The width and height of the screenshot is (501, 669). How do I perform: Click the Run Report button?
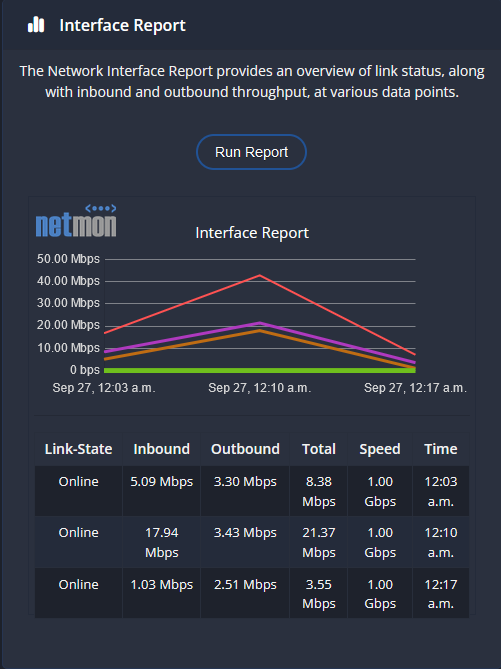[251, 152]
